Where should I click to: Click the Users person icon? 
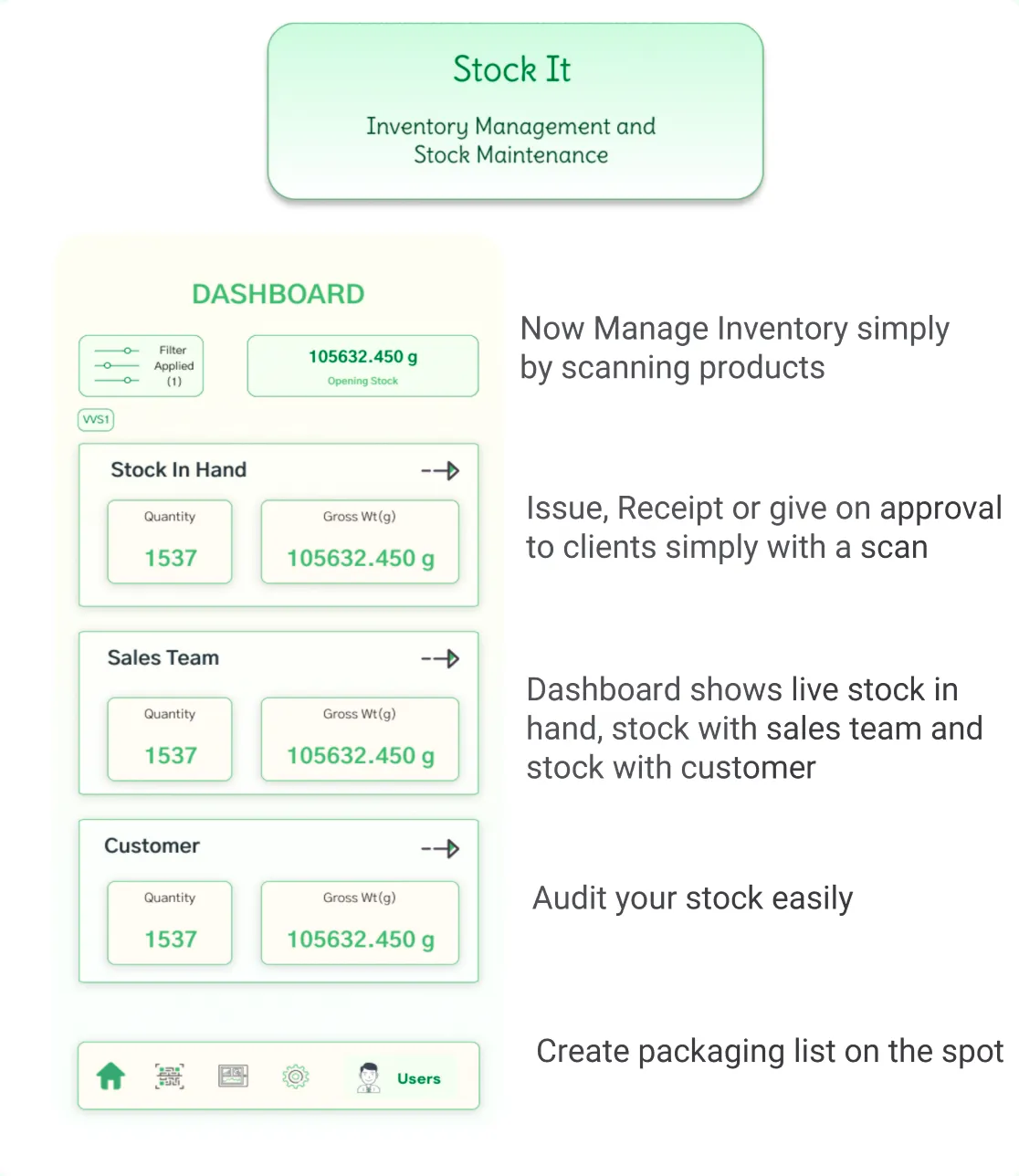(368, 1076)
